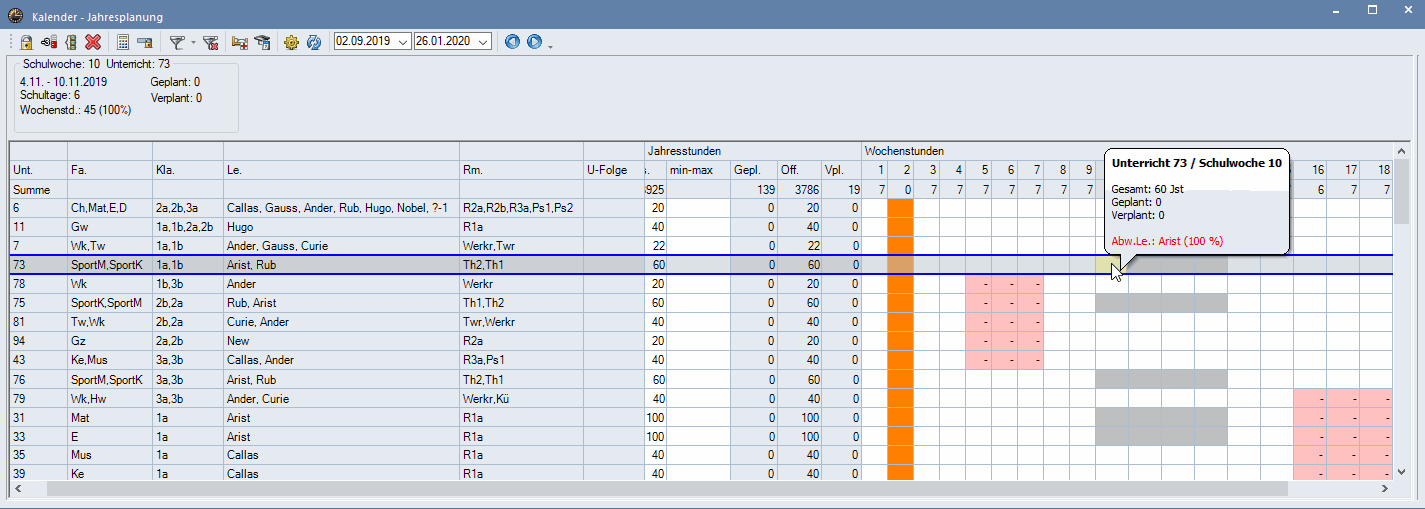Screen dimensions: 1425x509
Task: Click pink week 16 cell in row 79
Action: pos(1310,398)
